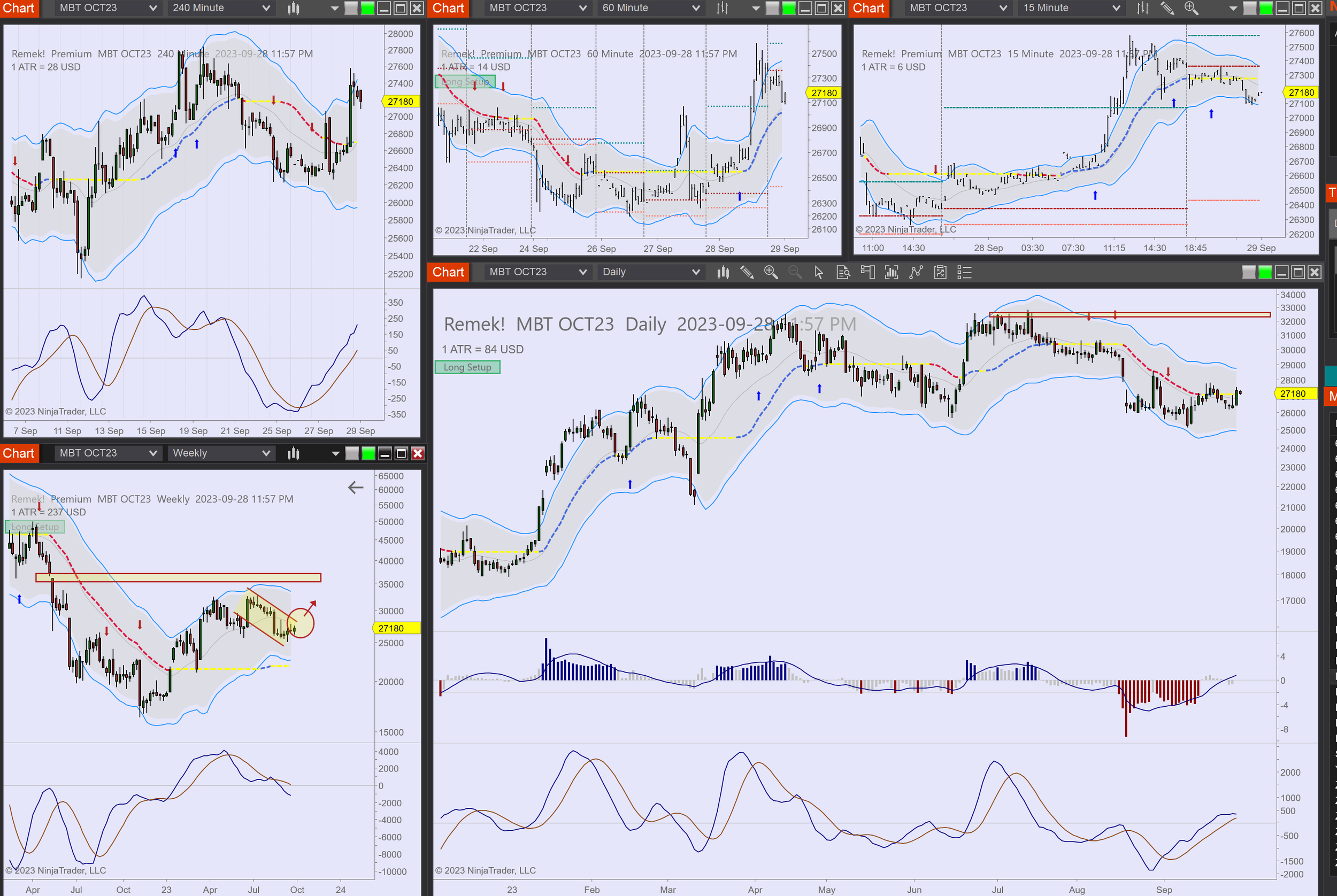Toggle green link button on 60 Minute chart
Screen dimensions: 1337x896
click(x=789, y=8)
